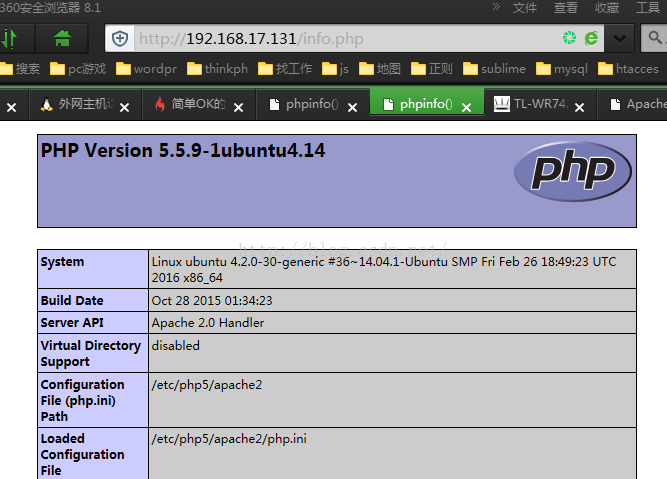This screenshot has height=479, width=667.
Task: Click the green up-down arrows icon
Action: (x=9, y=38)
